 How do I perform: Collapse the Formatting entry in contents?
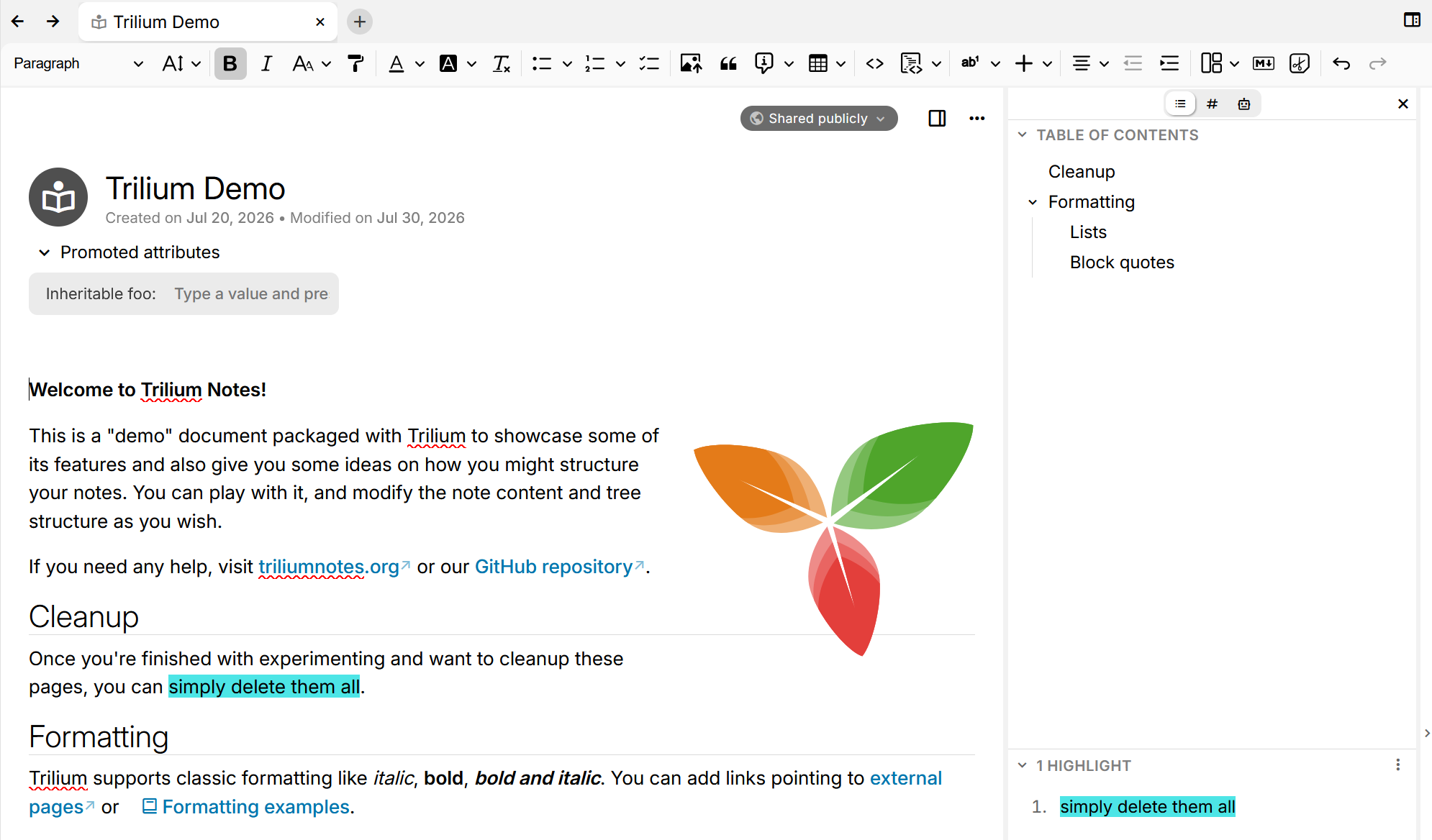(1033, 202)
